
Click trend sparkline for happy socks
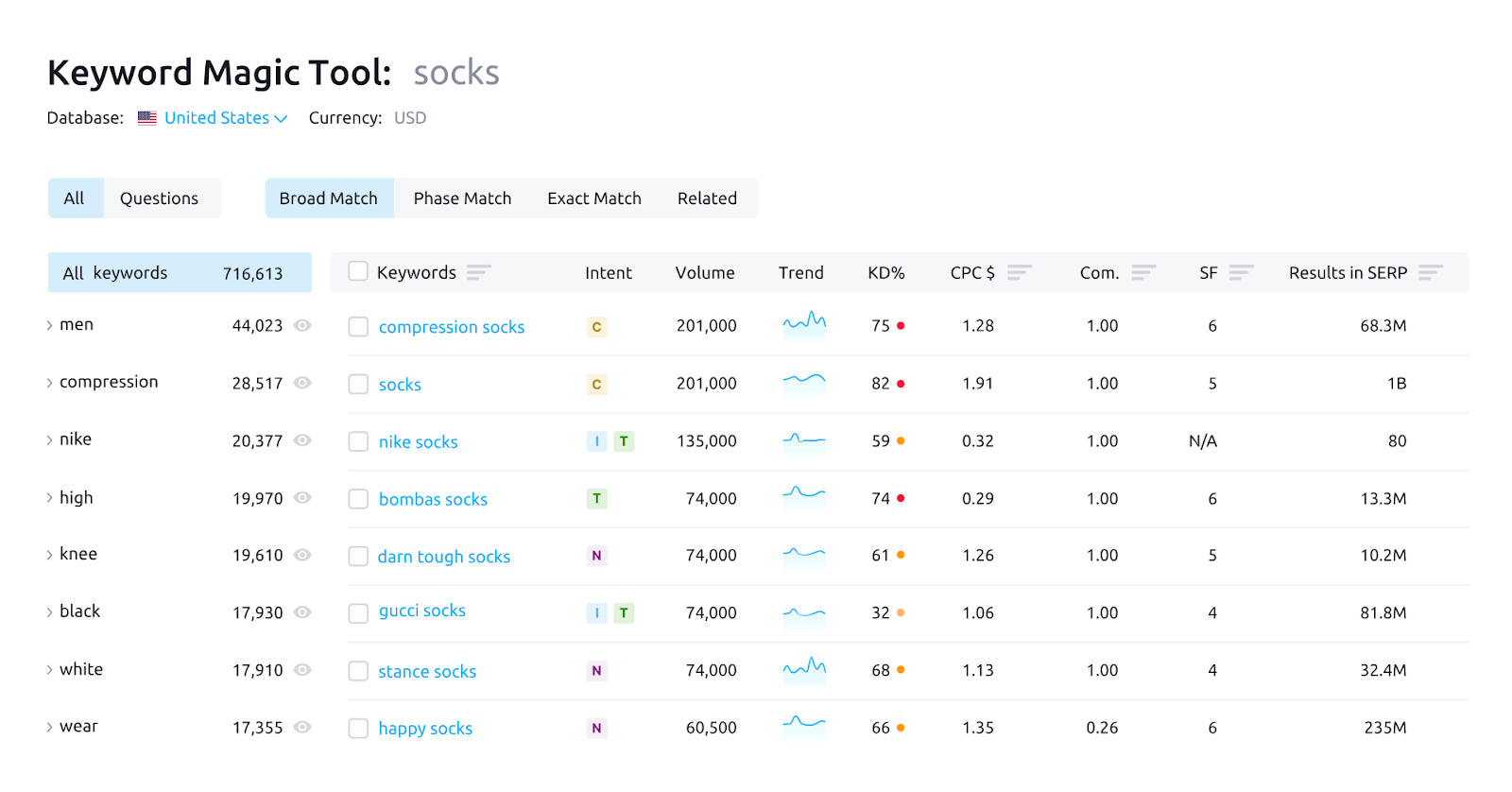pyautogui.click(x=804, y=727)
